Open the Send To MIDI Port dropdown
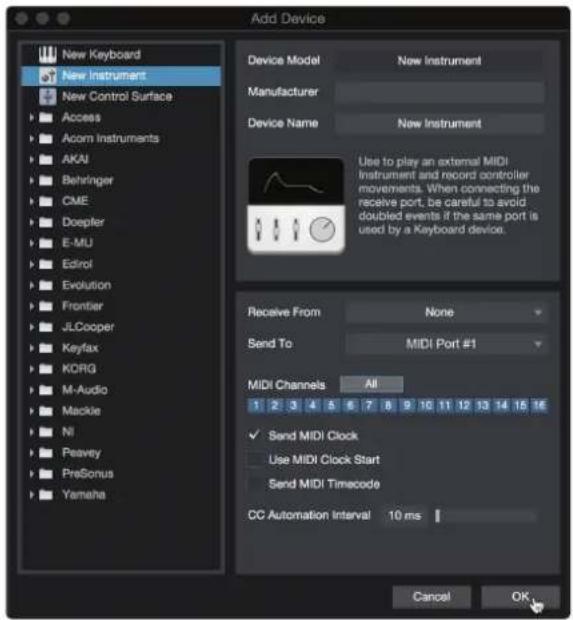 (446, 344)
